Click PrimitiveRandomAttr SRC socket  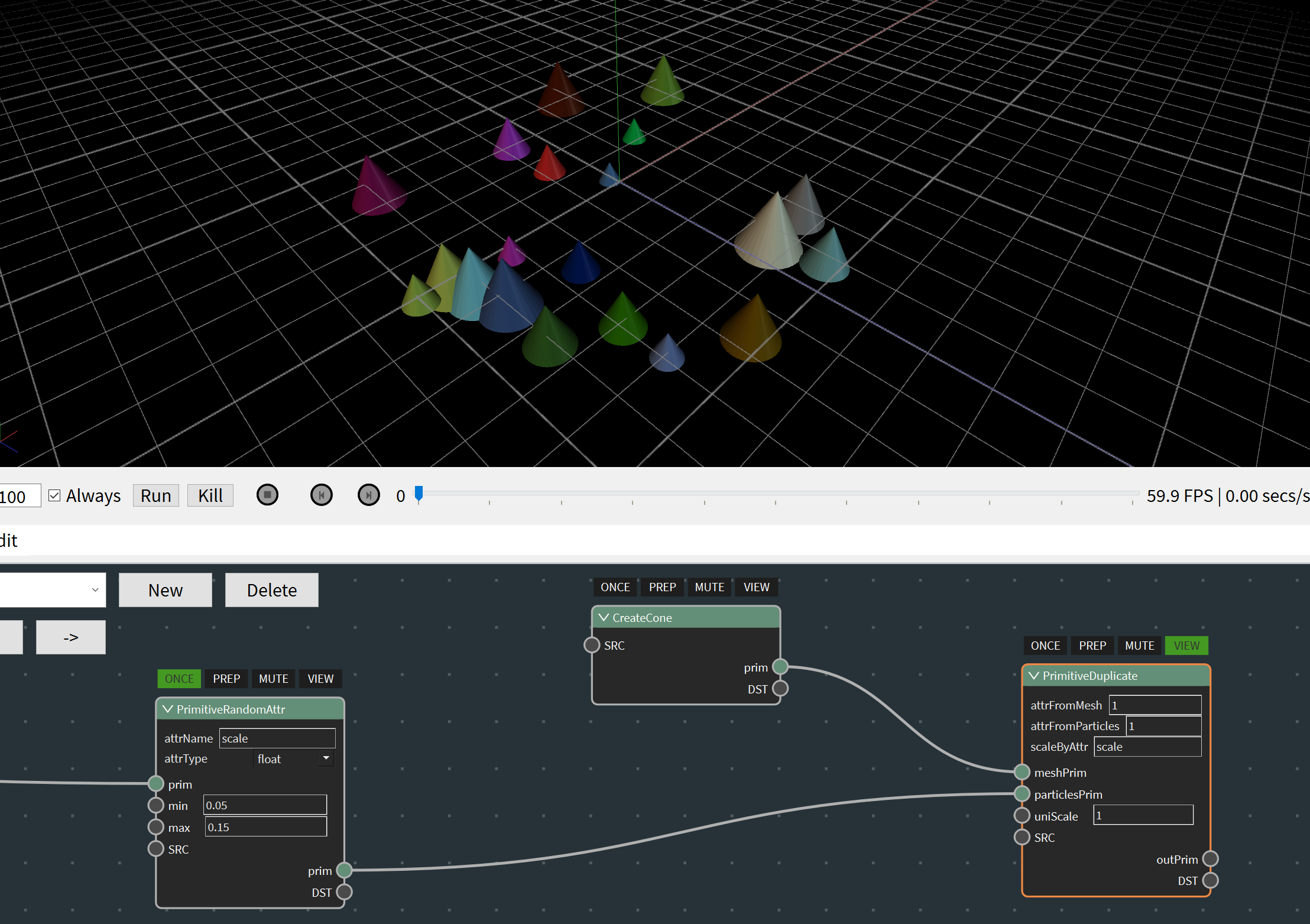coord(156,849)
